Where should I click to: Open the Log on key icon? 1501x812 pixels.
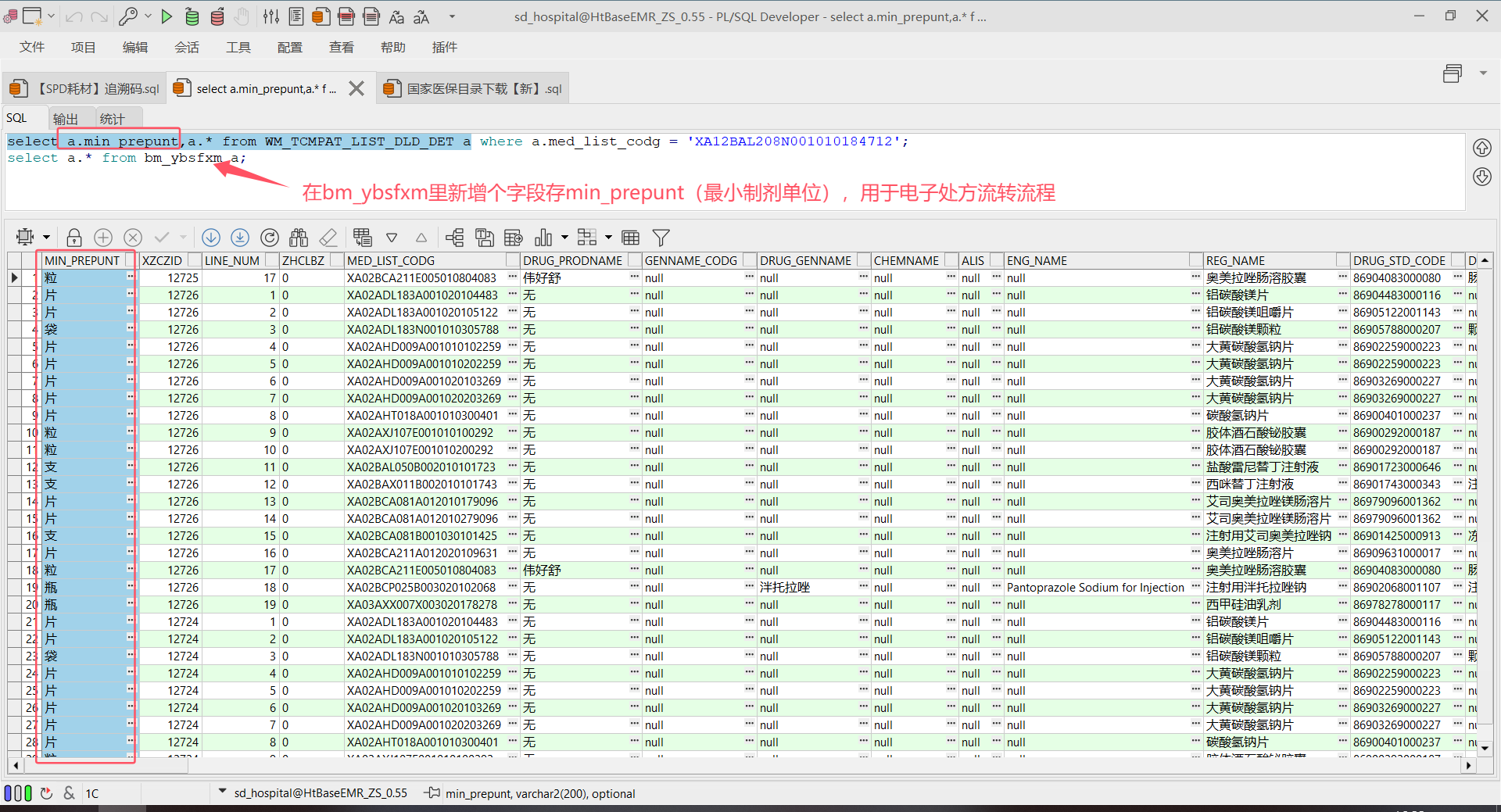127,16
